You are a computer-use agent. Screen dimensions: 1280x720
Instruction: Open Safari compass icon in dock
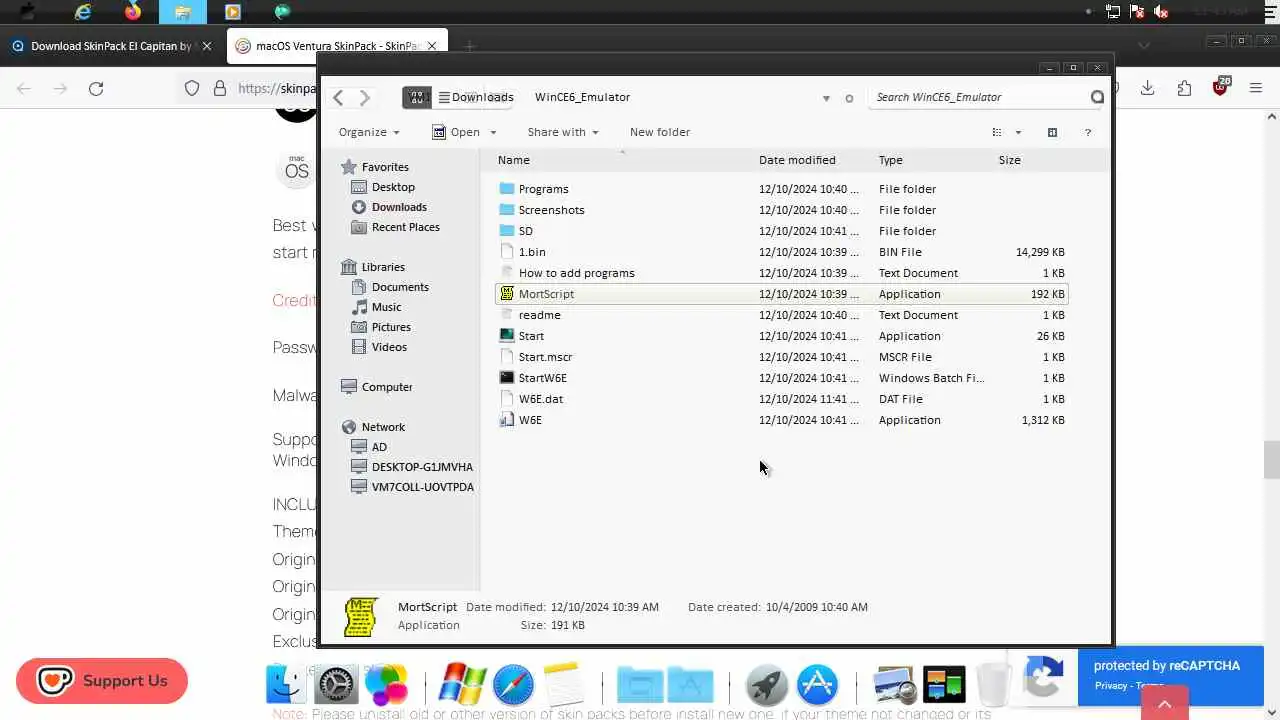click(x=513, y=685)
